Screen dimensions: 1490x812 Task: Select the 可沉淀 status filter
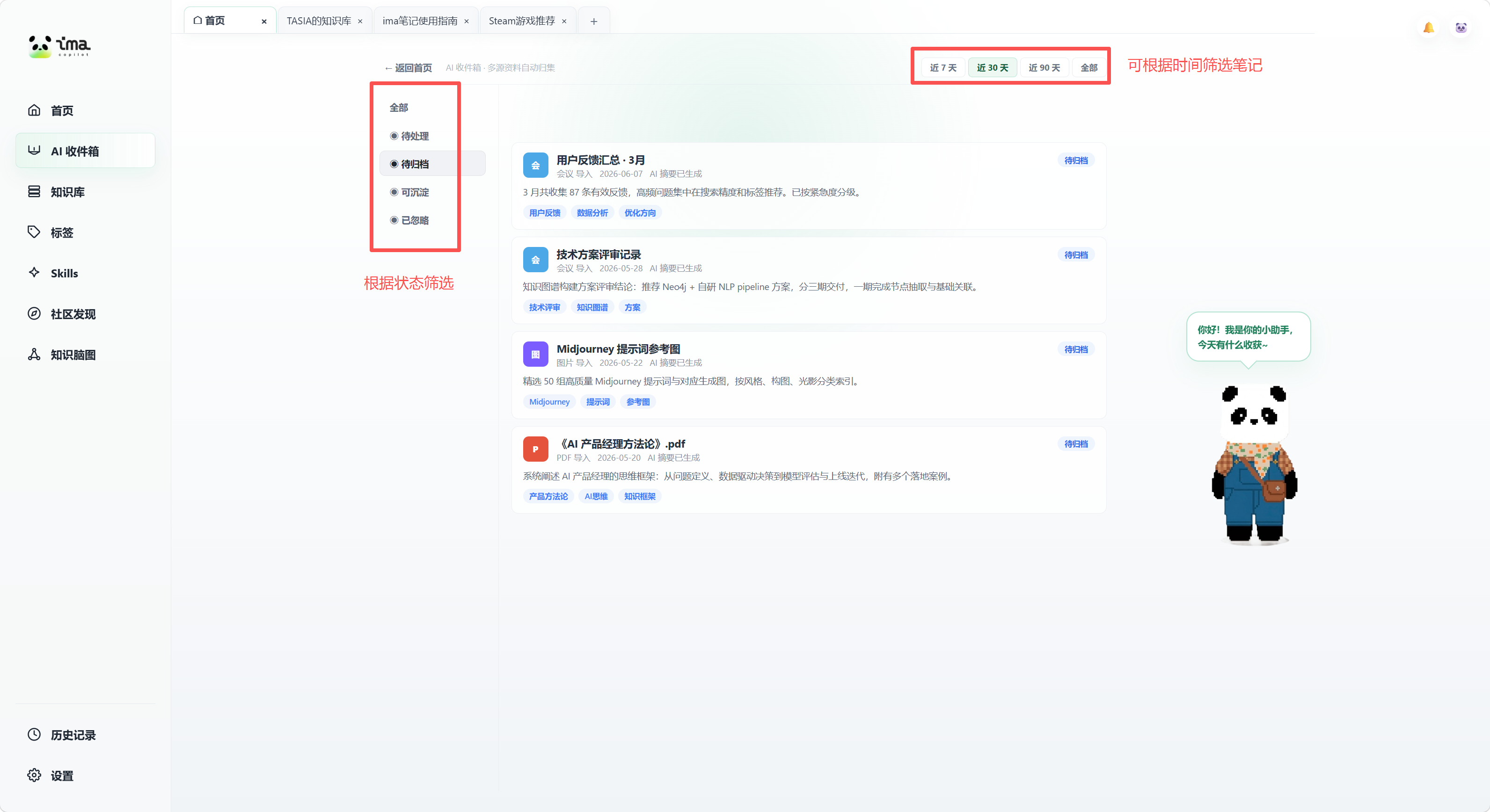click(432, 192)
